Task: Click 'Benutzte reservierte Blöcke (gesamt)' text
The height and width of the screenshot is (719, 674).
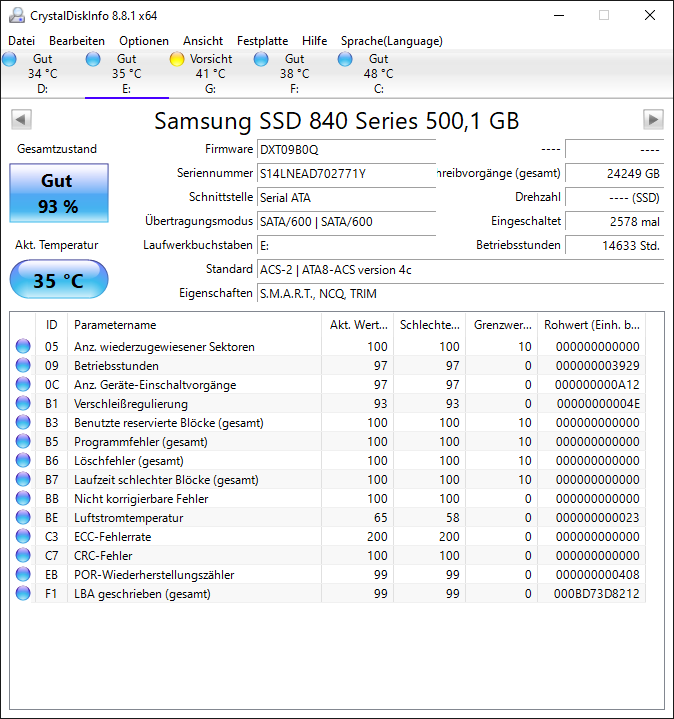Action: (x=169, y=423)
